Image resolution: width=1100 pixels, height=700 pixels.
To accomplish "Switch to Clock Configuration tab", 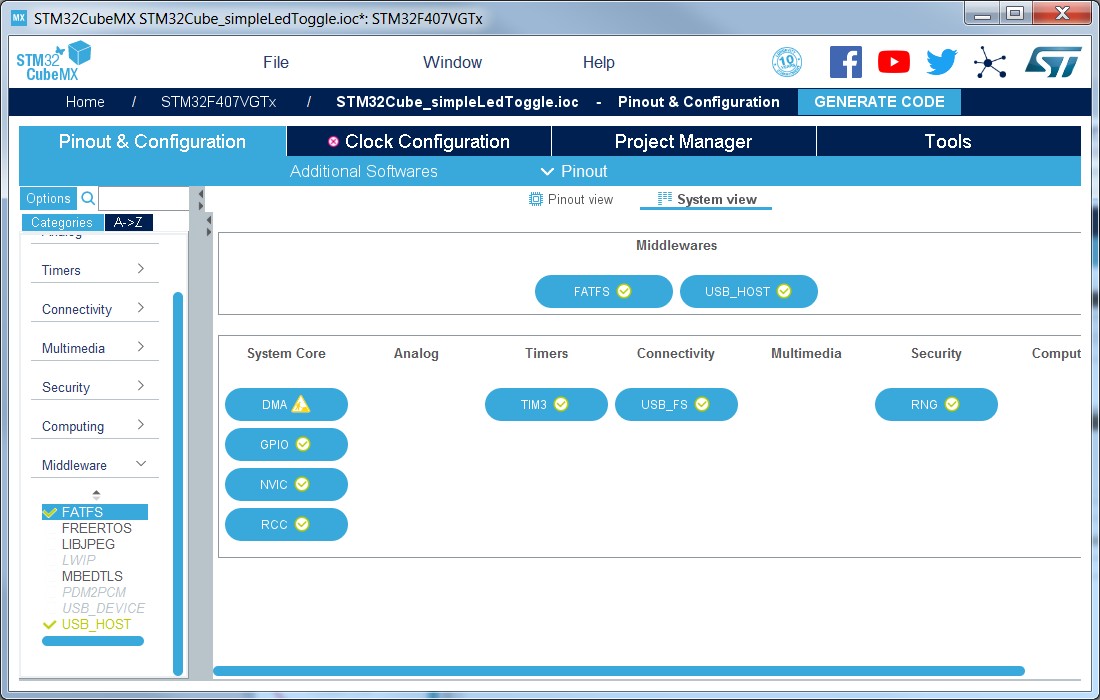I will pos(419,142).
